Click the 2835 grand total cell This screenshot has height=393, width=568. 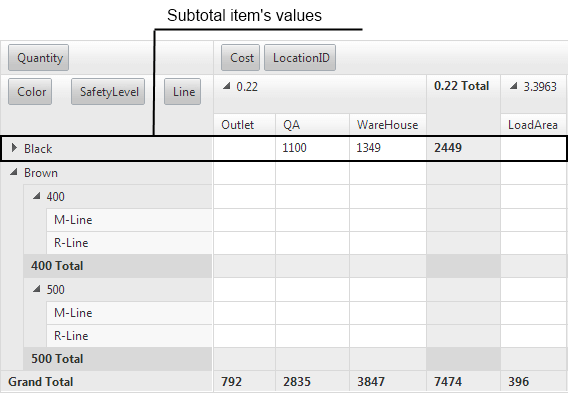click(313, 382)
